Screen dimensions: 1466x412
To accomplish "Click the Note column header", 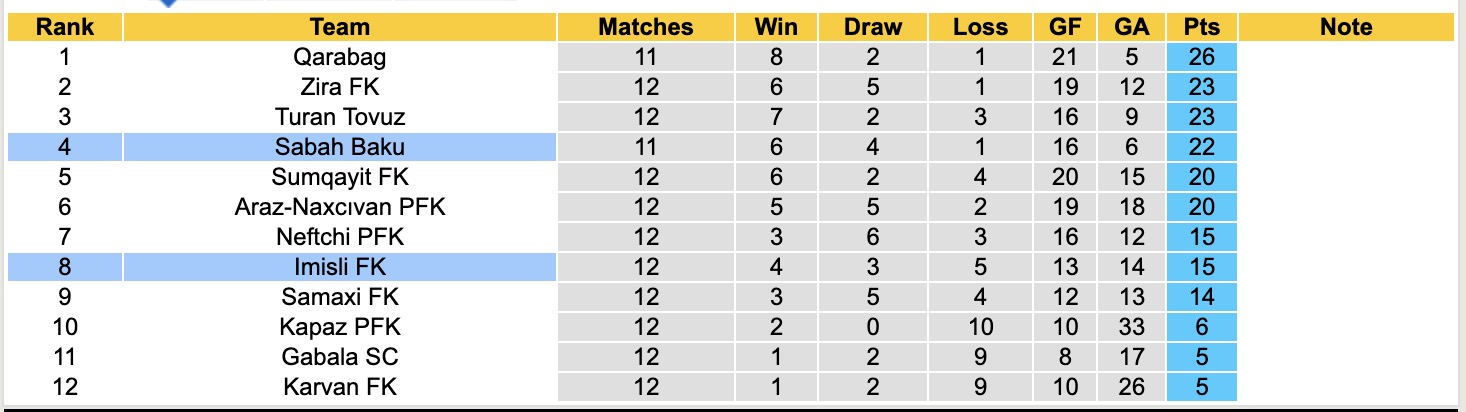I will [1346, 27].
